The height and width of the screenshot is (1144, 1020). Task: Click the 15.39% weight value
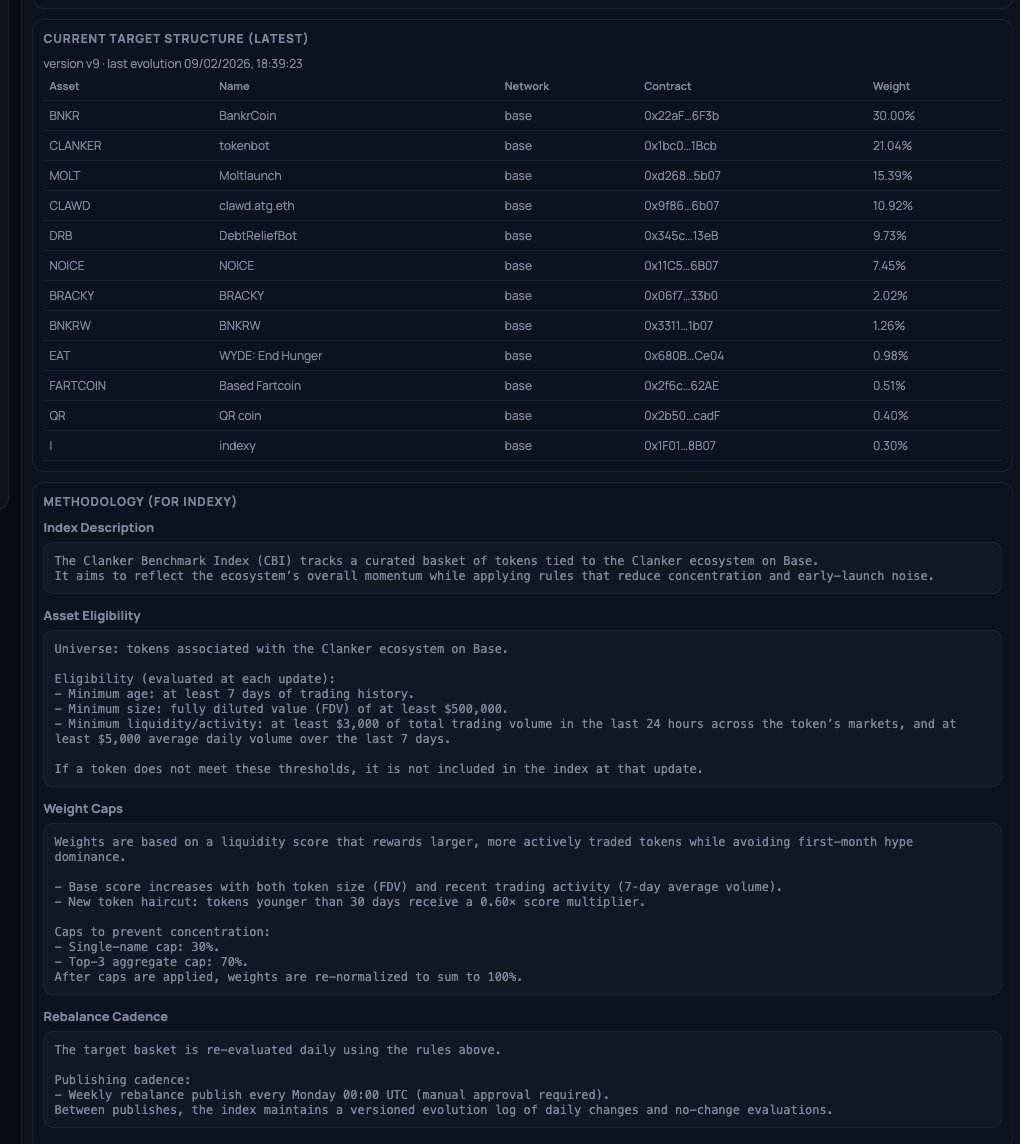coord(892,176)
